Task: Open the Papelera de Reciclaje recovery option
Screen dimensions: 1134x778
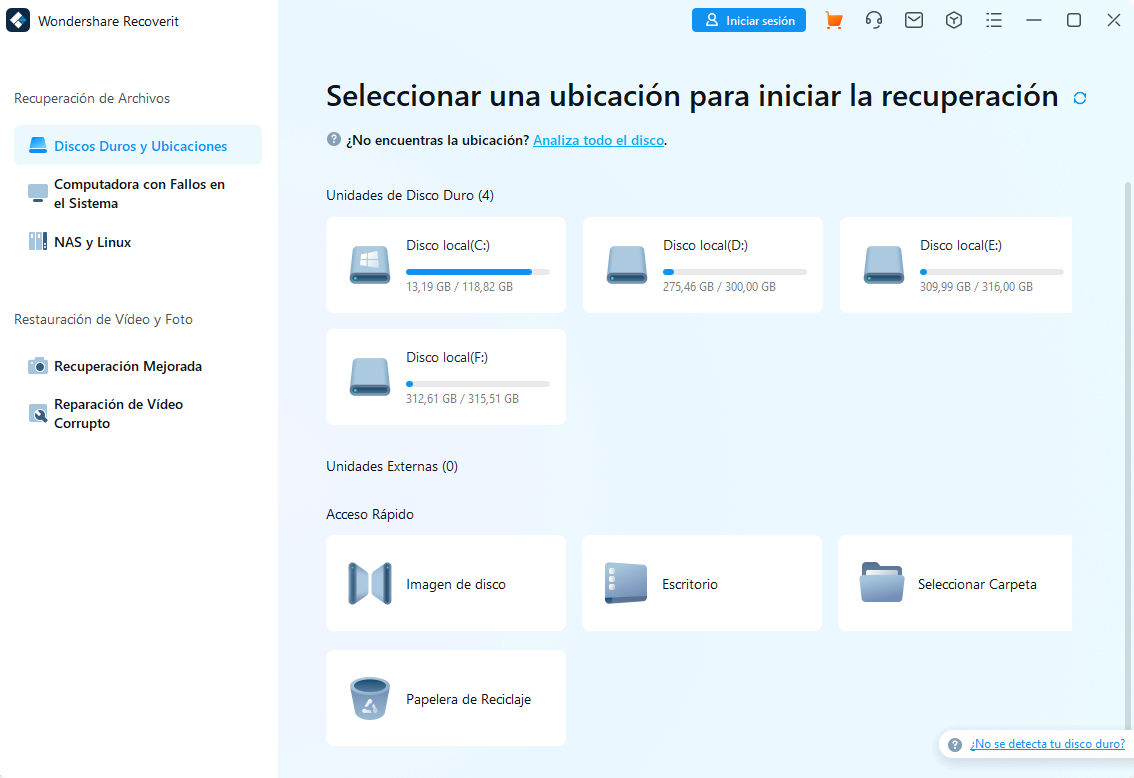Action: coord(445,698)
